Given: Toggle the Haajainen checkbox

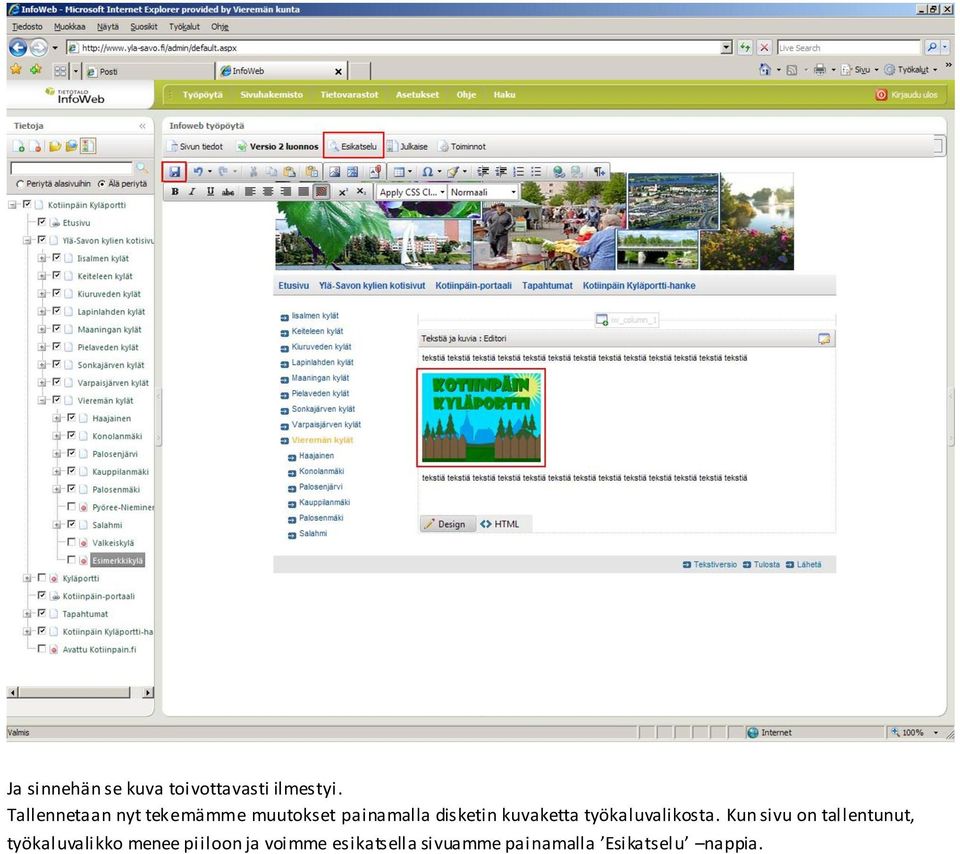Looking at the screenshot, I should coord(71,418).
